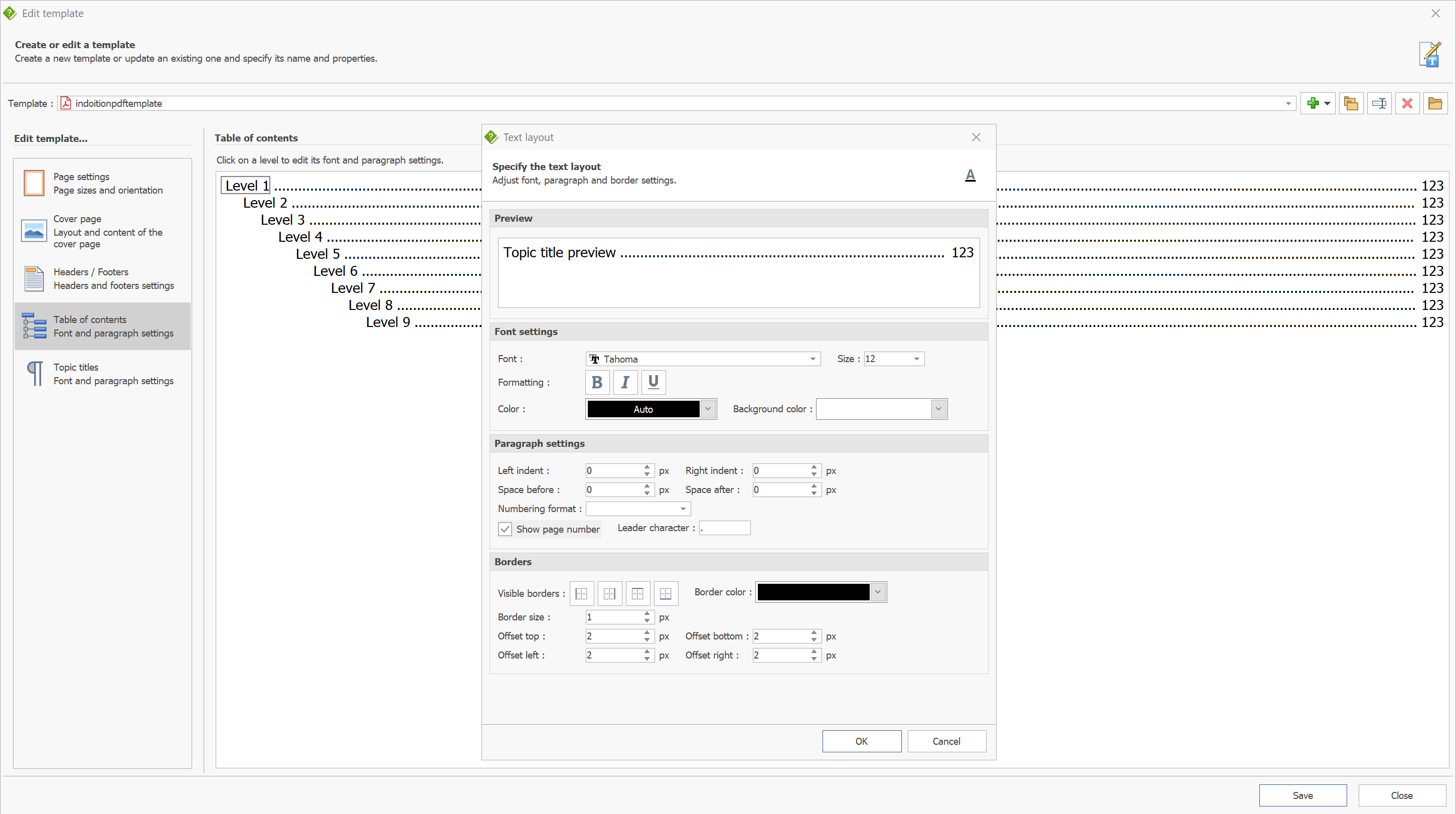The width and height of the screenshot is (1456, 814).
Task: Select Level 9 in the contents preview
Action: (x=388, y=322)
